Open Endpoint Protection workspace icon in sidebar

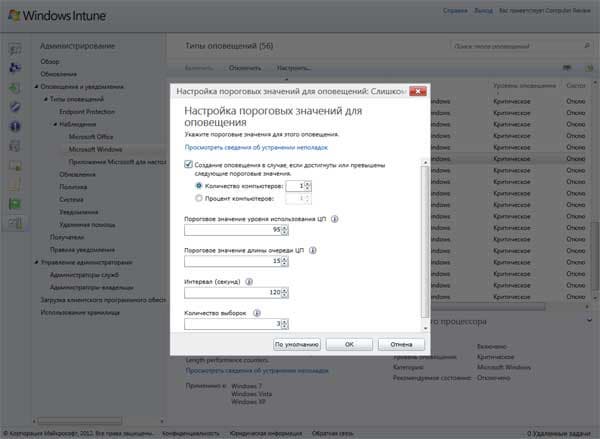pyautogui.click(x=15, y=107)
